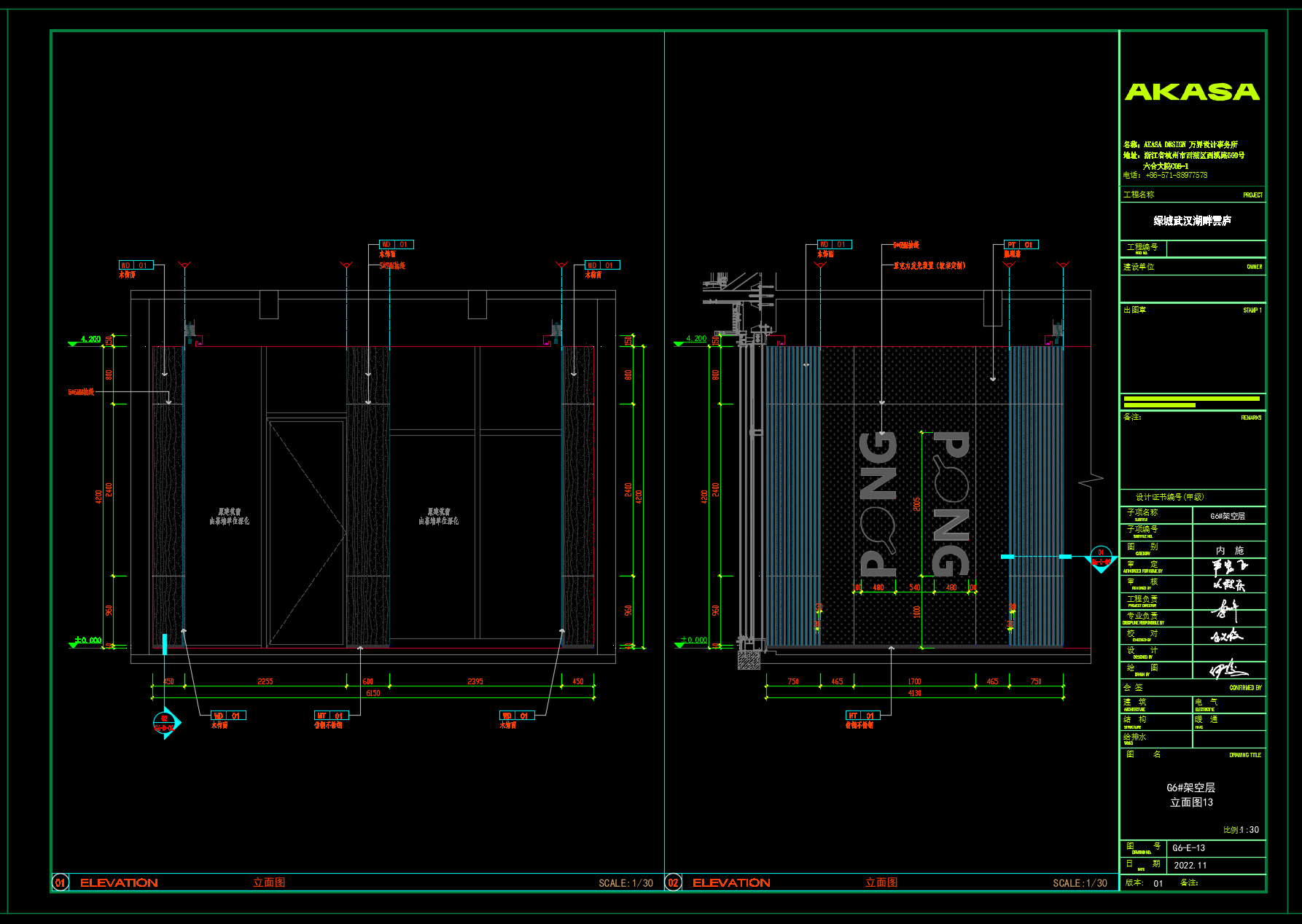Viewport: 1302px width, 924px height.
Task: Click the 工程名称 PROJECT label
Action: click(1193, 195)
